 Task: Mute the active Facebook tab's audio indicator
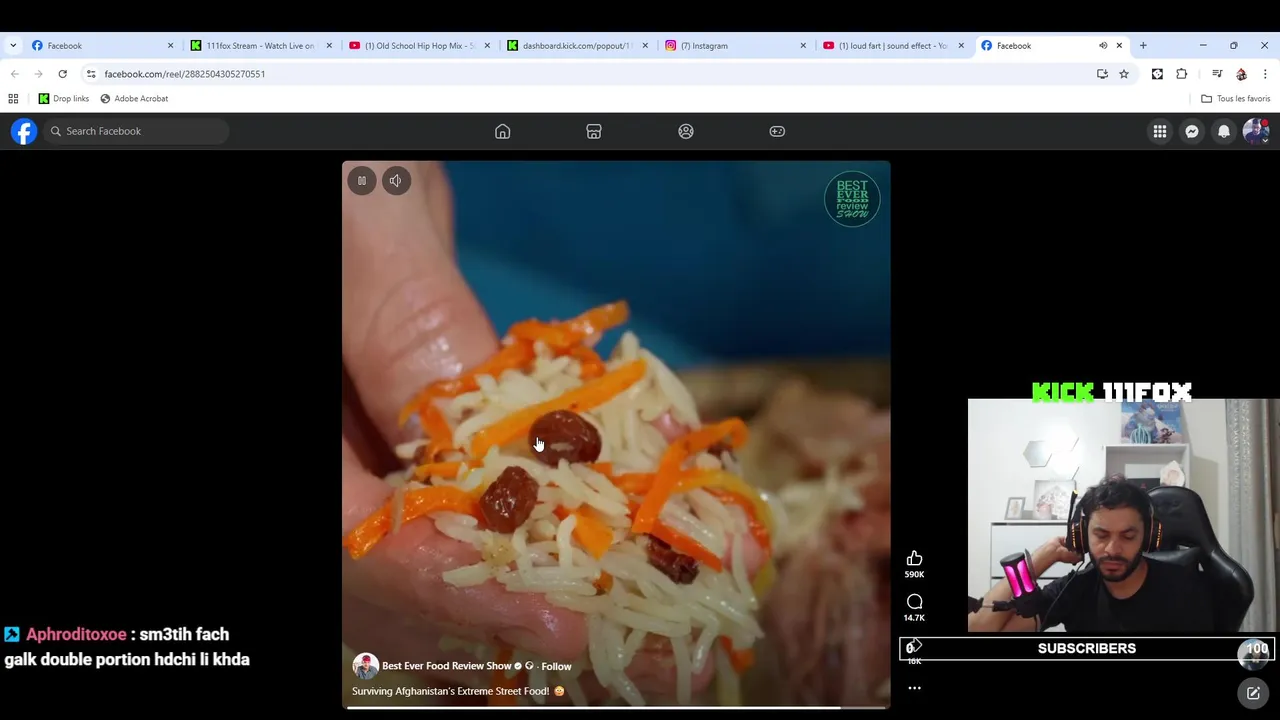pyautogui.click(x=1103, y=45)
